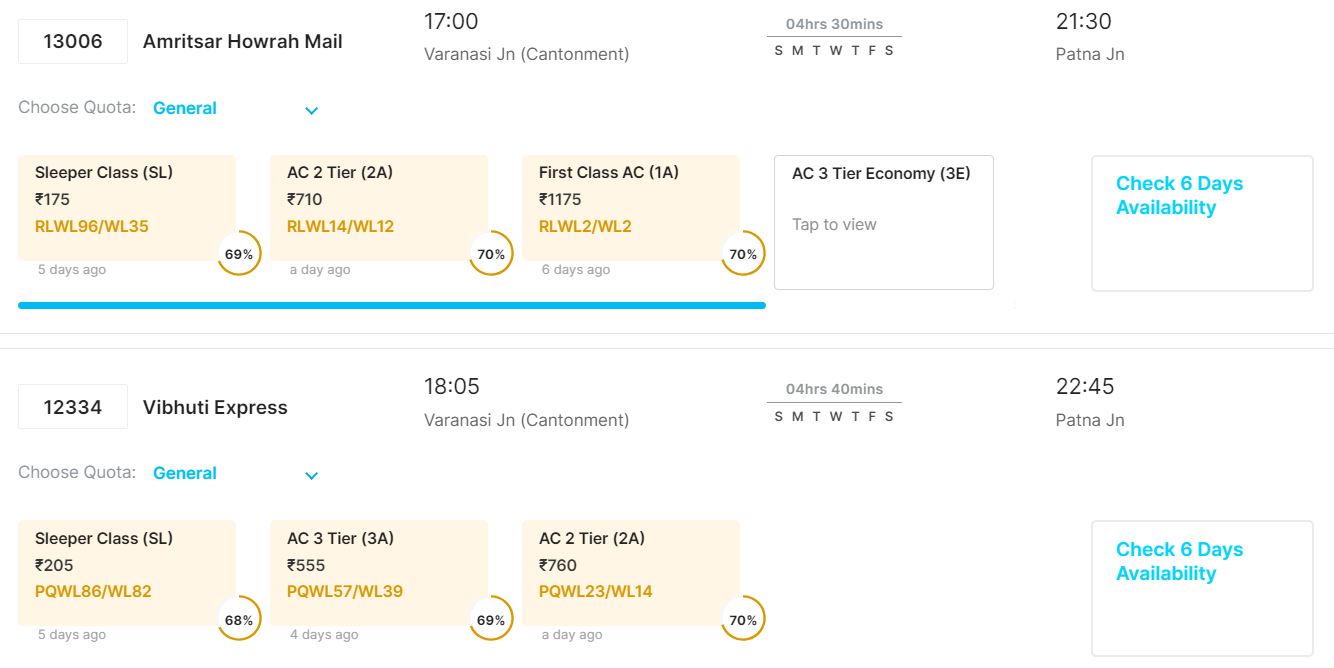Viewport: 1334px width, 668px height.
Task: Open quota dropdown arrow for Amritsar Howrah Mail
Action: 311,110
